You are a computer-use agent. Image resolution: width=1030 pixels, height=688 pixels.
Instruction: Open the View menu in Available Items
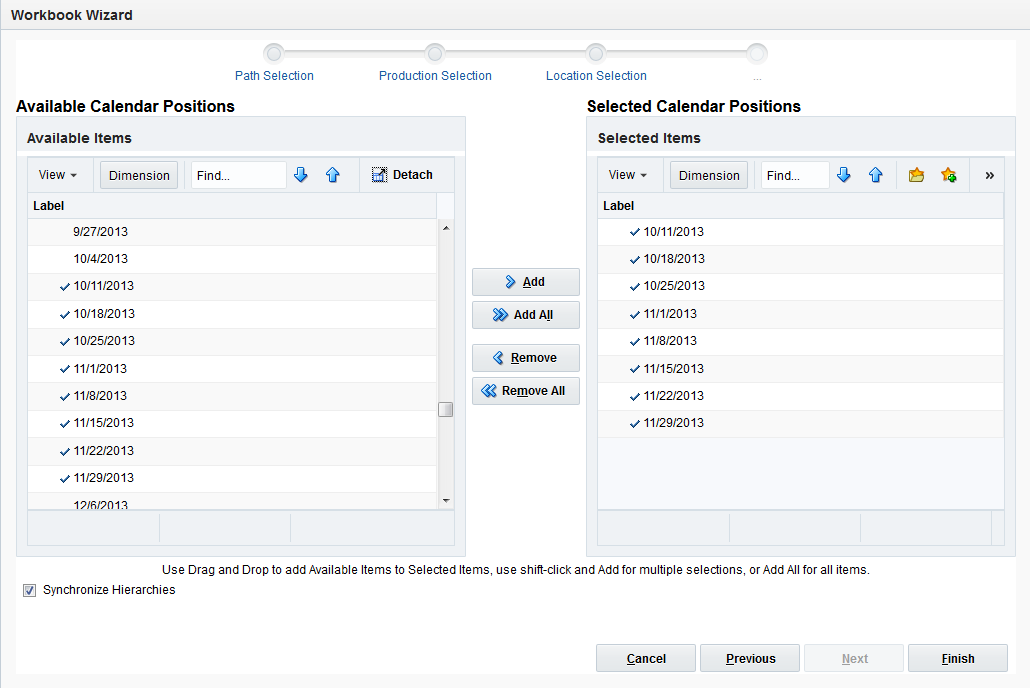(57, 175)
